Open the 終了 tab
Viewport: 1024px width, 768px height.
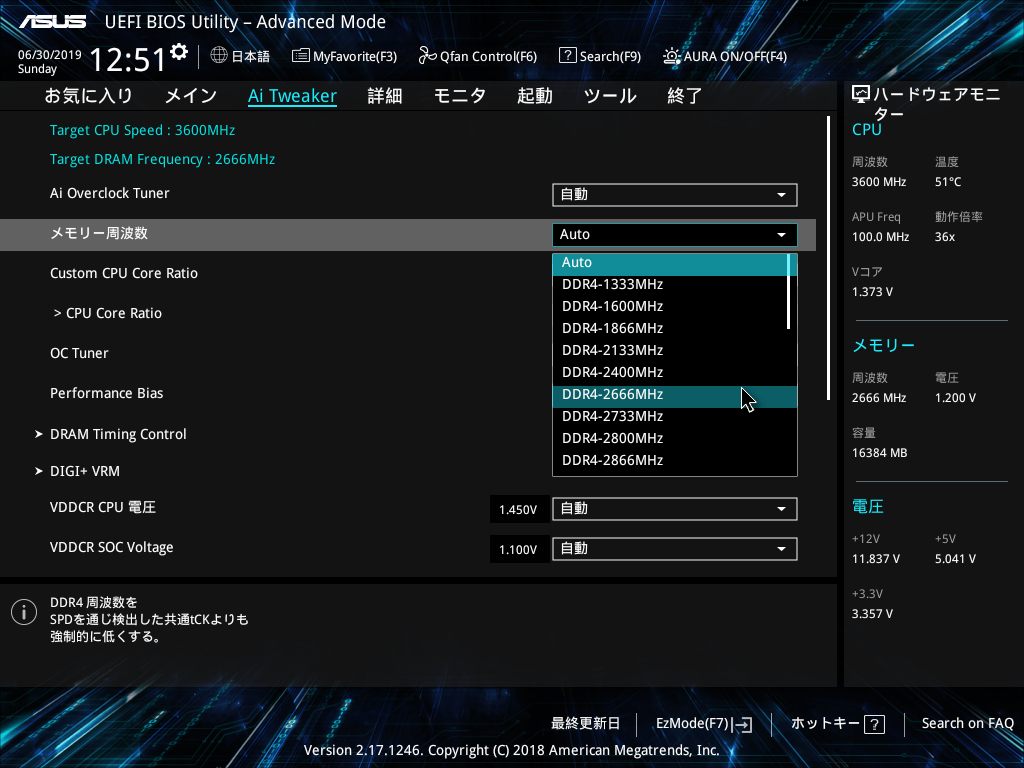[684, 96]
